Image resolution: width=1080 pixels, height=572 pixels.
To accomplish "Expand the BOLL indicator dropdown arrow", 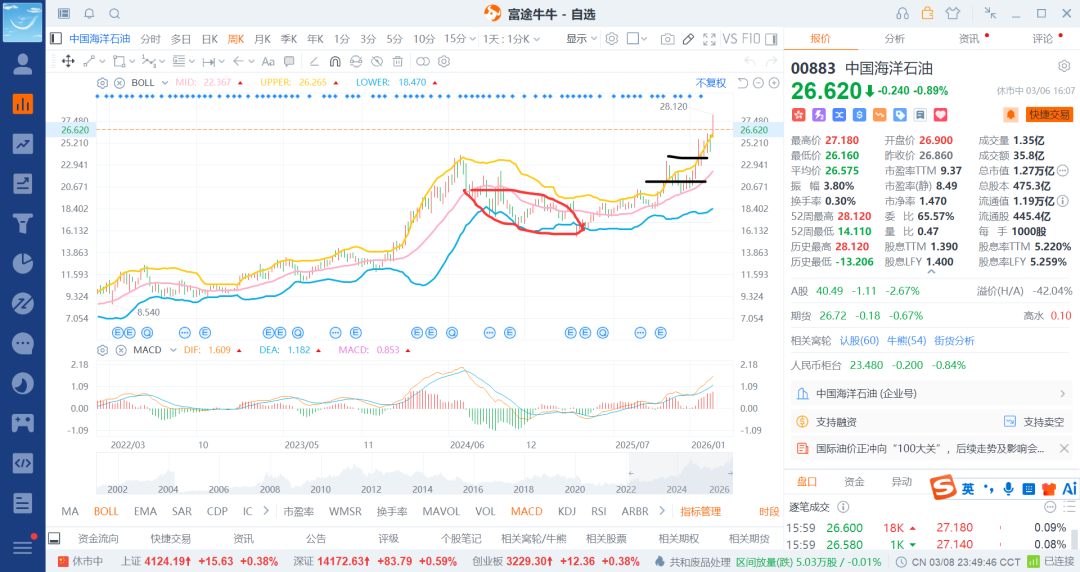I will pyautogui.click(x=165, y=83).
